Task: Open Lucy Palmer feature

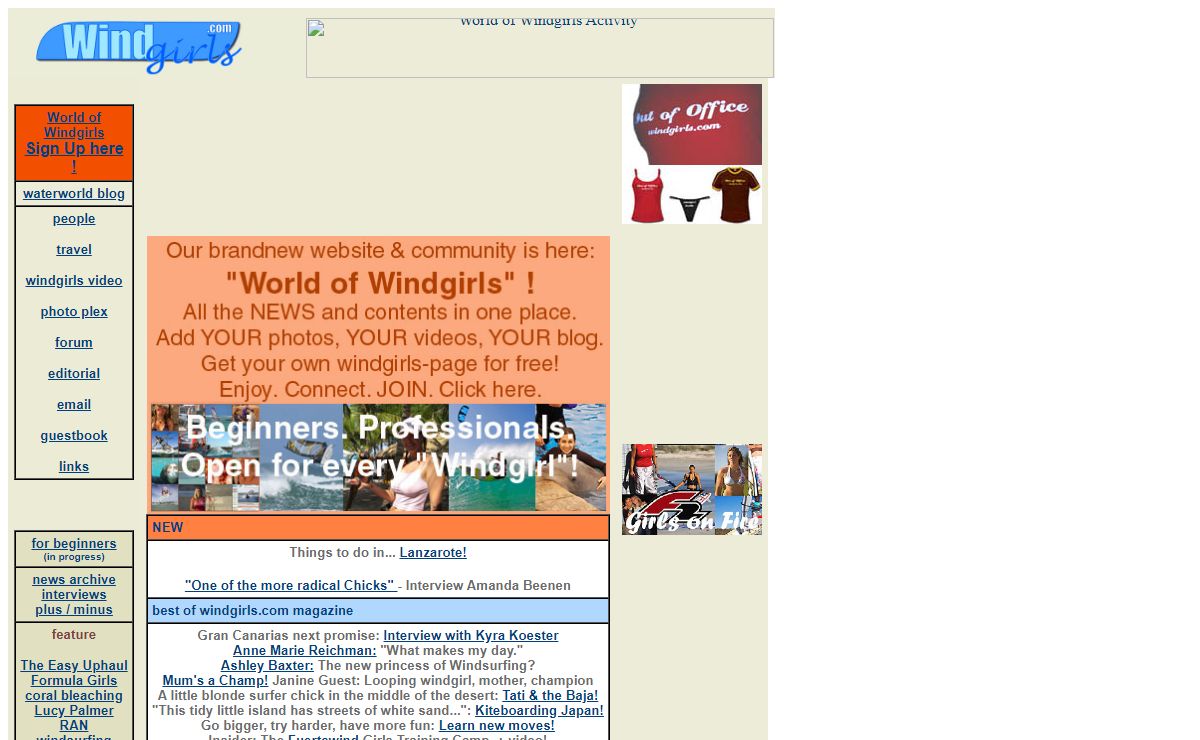Action: [x=74, y=711]
